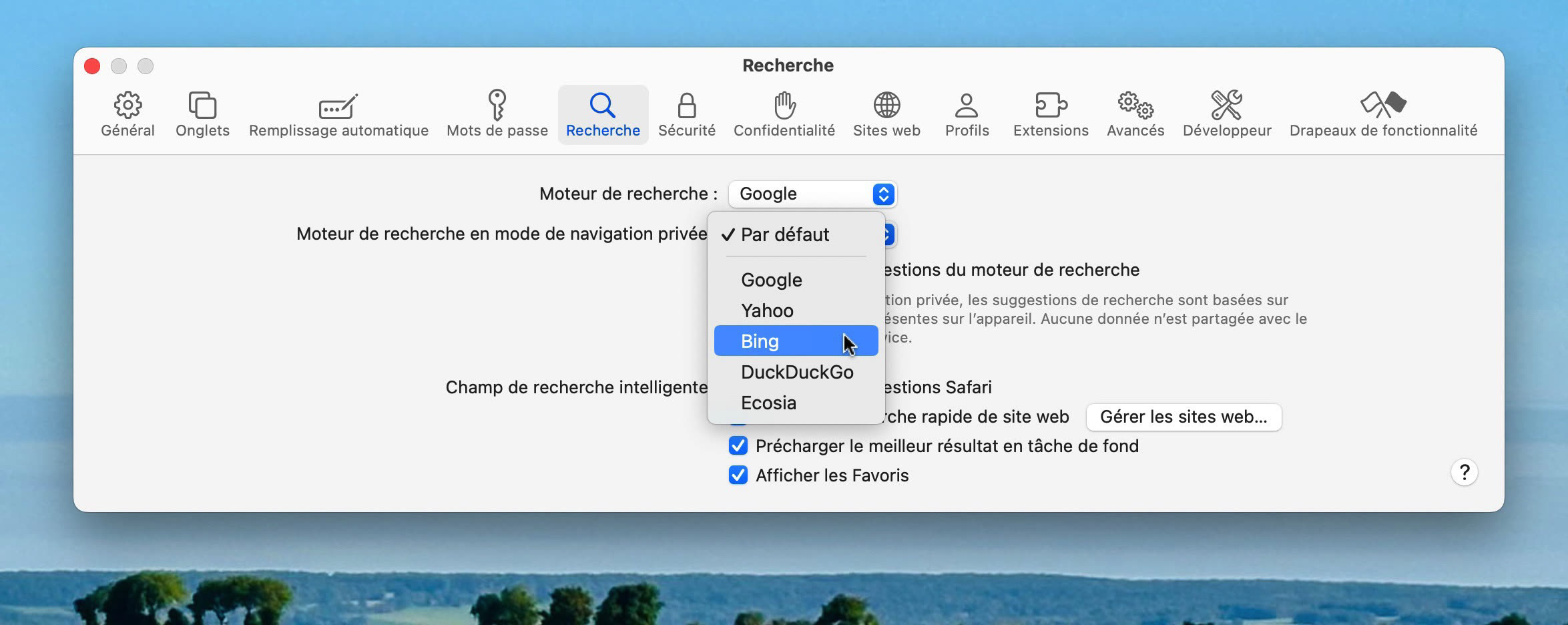Image resolution: width=1568 pixels, height=625 pixels.
Task: Open the Sites web globe pane
Action: coord(886,114)
